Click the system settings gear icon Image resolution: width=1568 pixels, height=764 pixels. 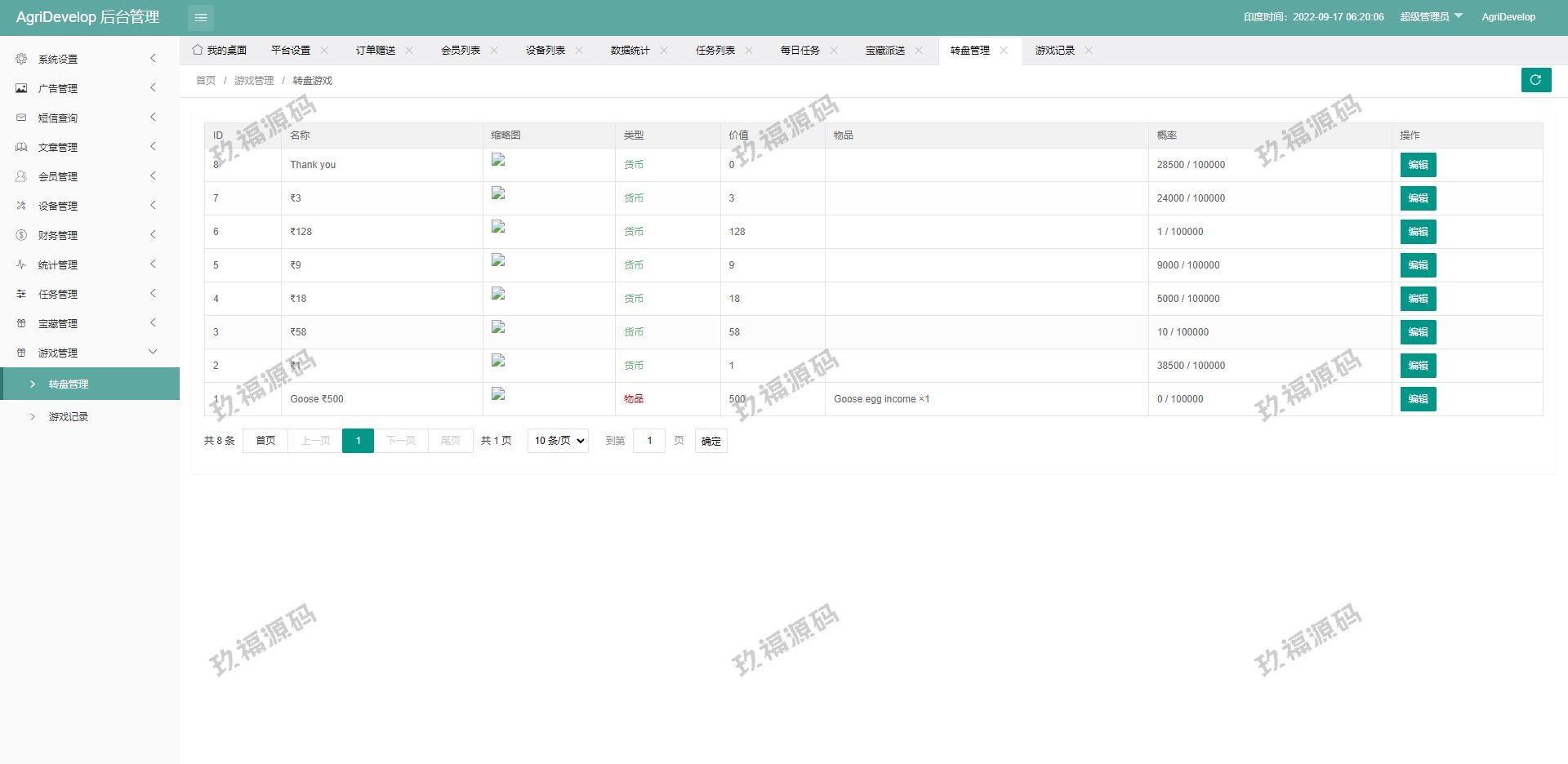(21, 59)
